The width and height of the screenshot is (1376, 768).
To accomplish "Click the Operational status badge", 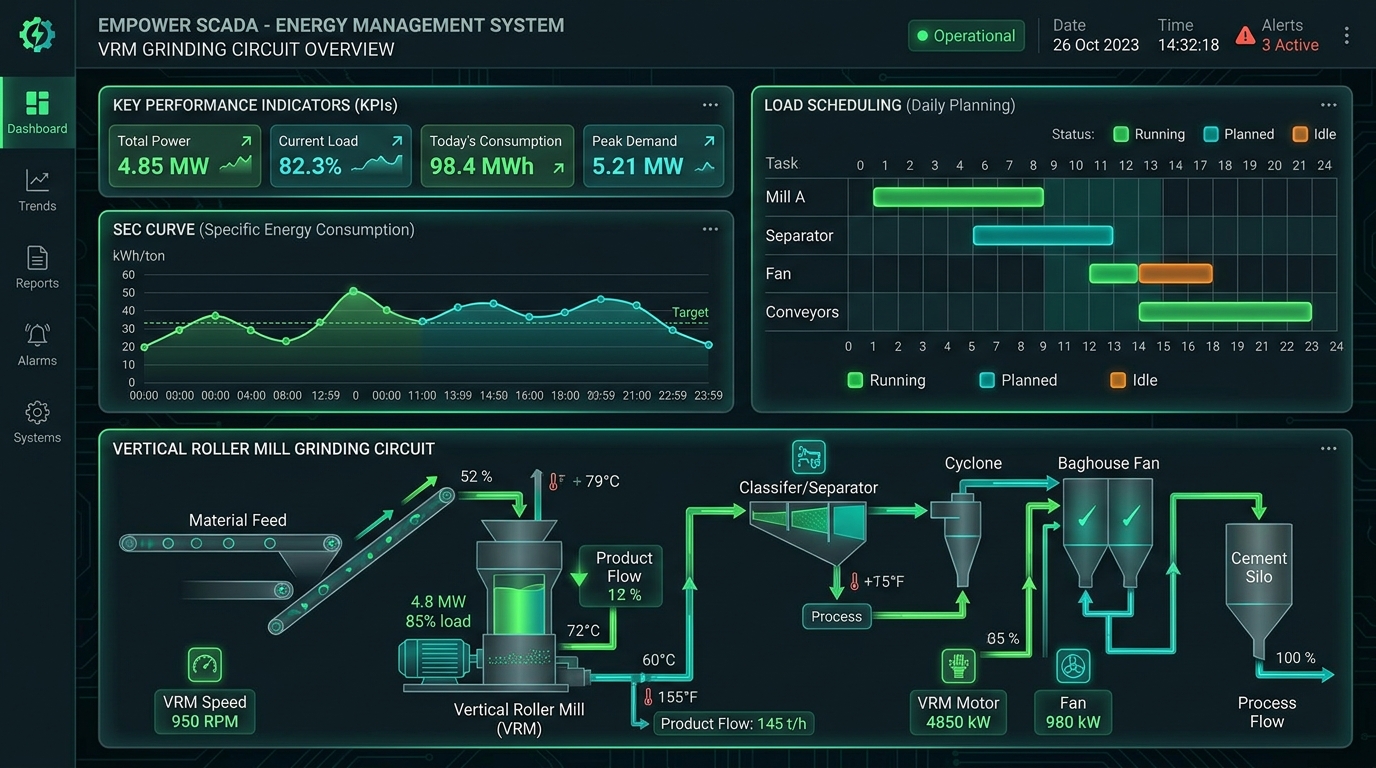I will (966, 36).
